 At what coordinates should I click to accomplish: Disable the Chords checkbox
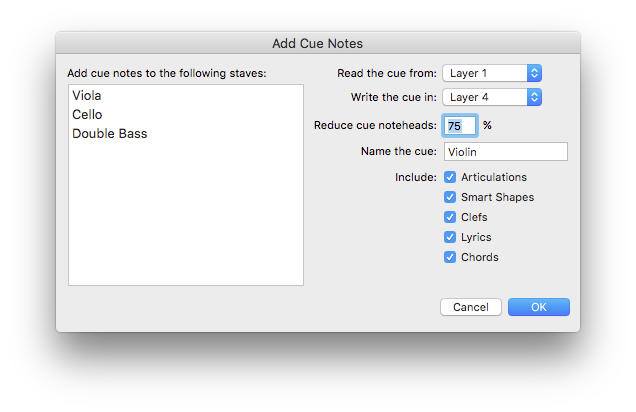[x=450, y=257]
